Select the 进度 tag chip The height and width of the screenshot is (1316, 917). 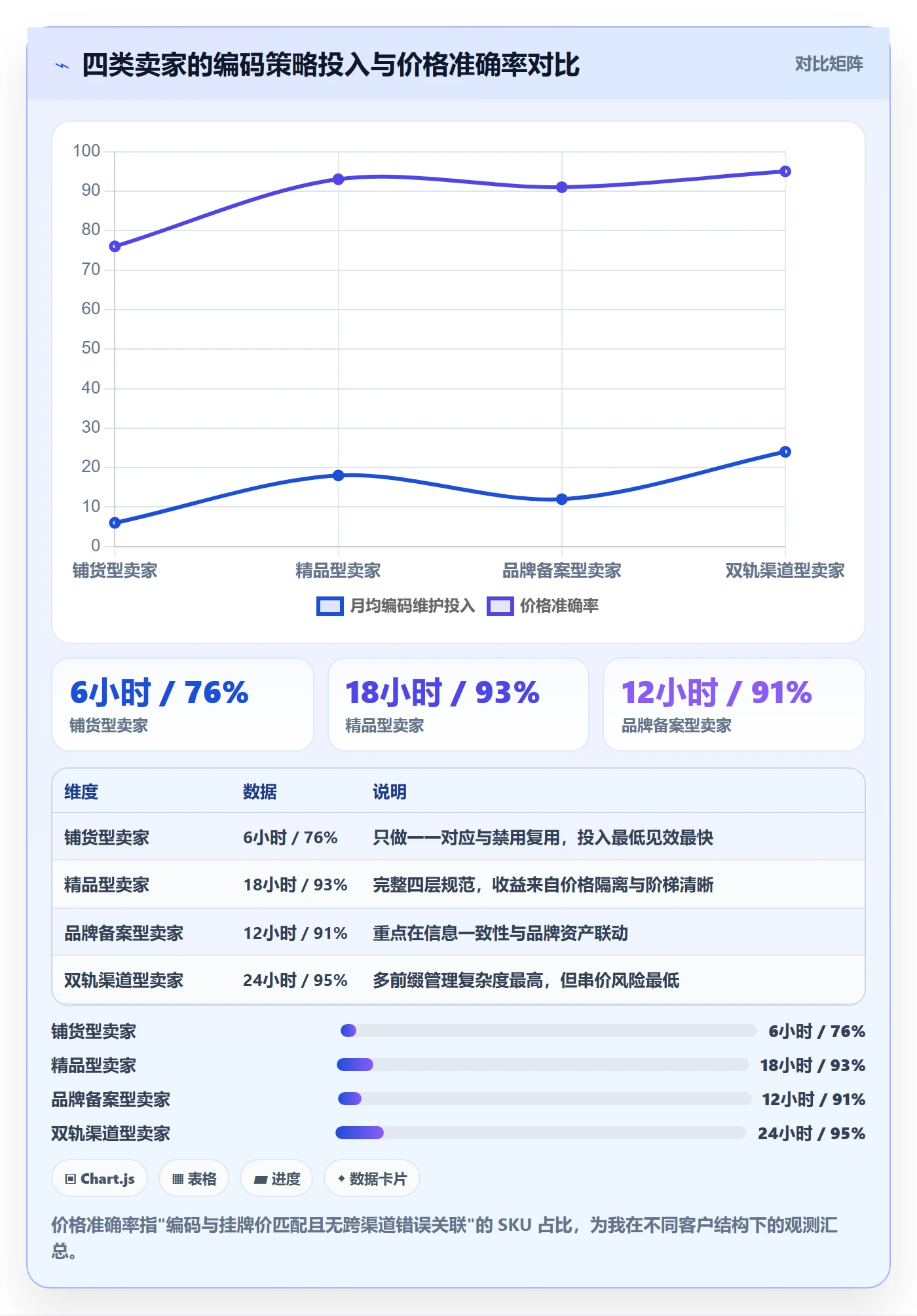[276, 1179]
